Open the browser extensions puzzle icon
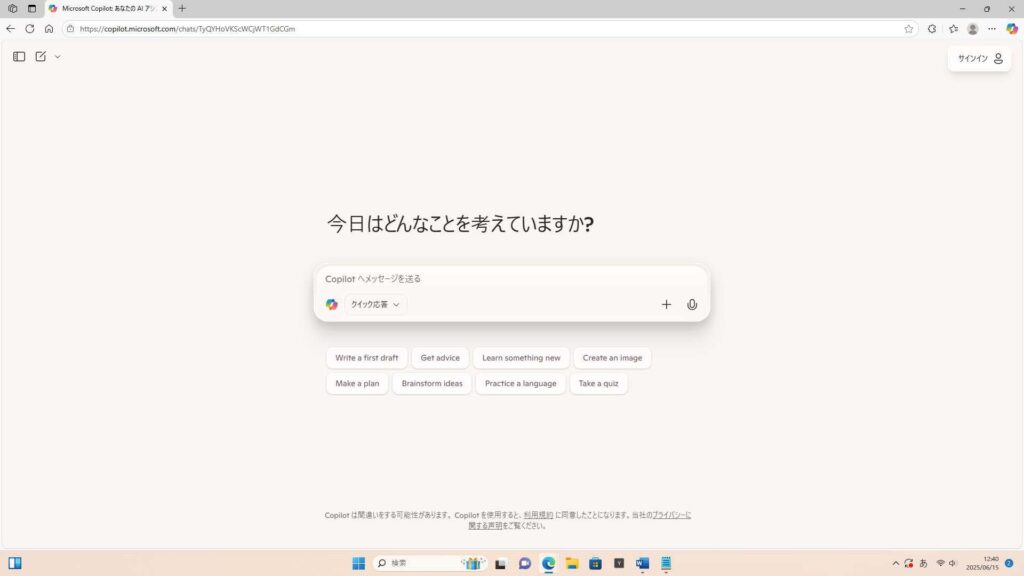This screenshot has width=1024, height=576. tap(932, 29)
